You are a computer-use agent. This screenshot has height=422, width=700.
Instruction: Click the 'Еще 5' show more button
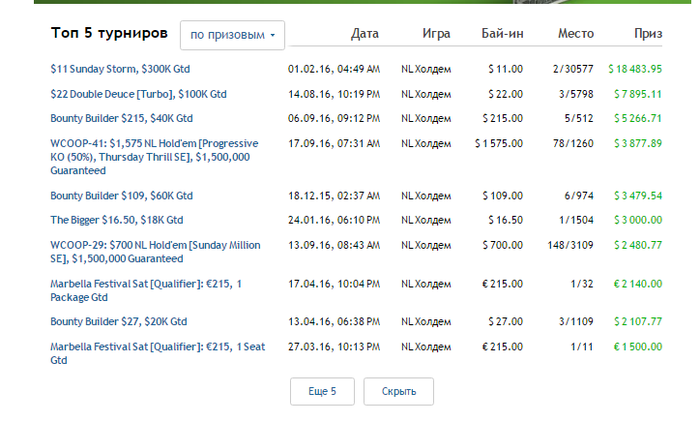click(x=322, y=392)
